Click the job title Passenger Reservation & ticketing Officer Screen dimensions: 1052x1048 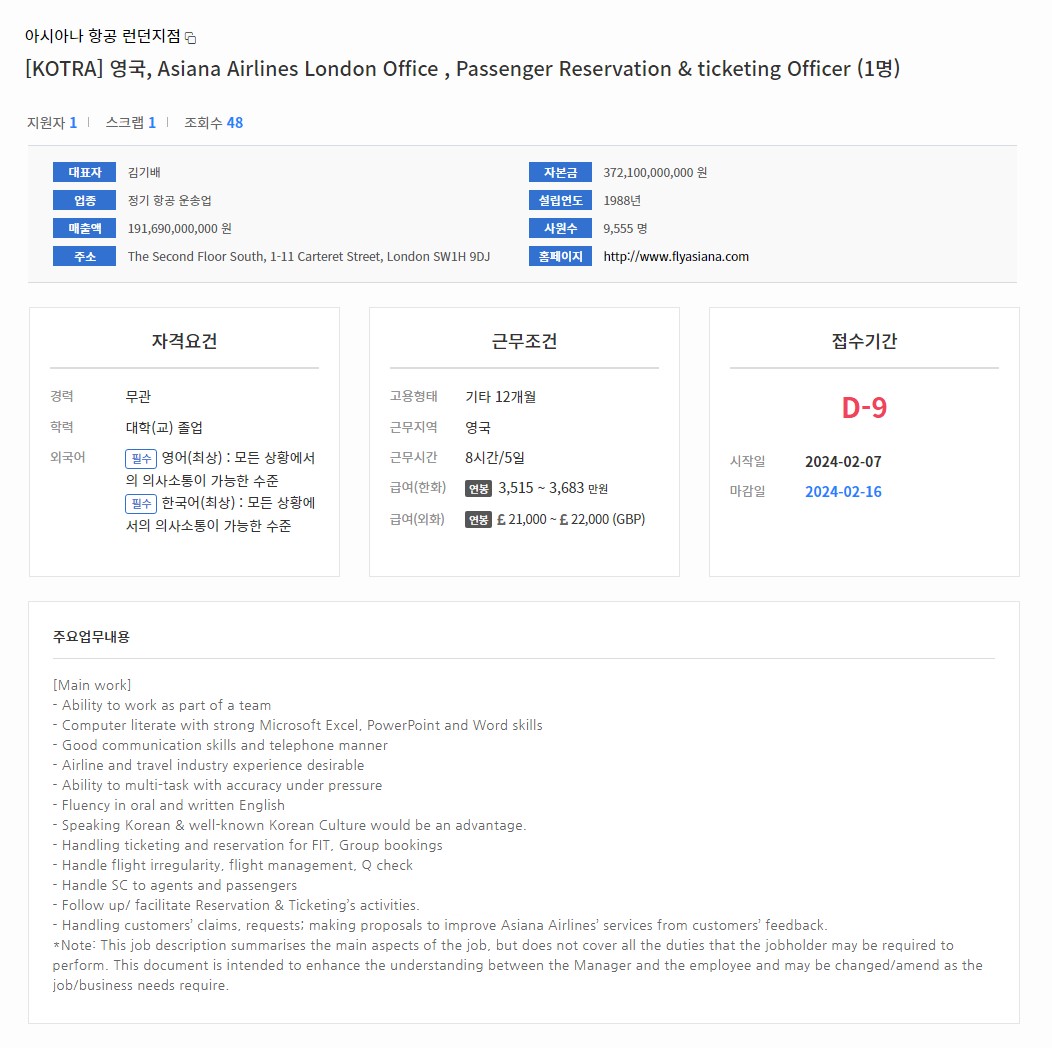coord(653,68)
